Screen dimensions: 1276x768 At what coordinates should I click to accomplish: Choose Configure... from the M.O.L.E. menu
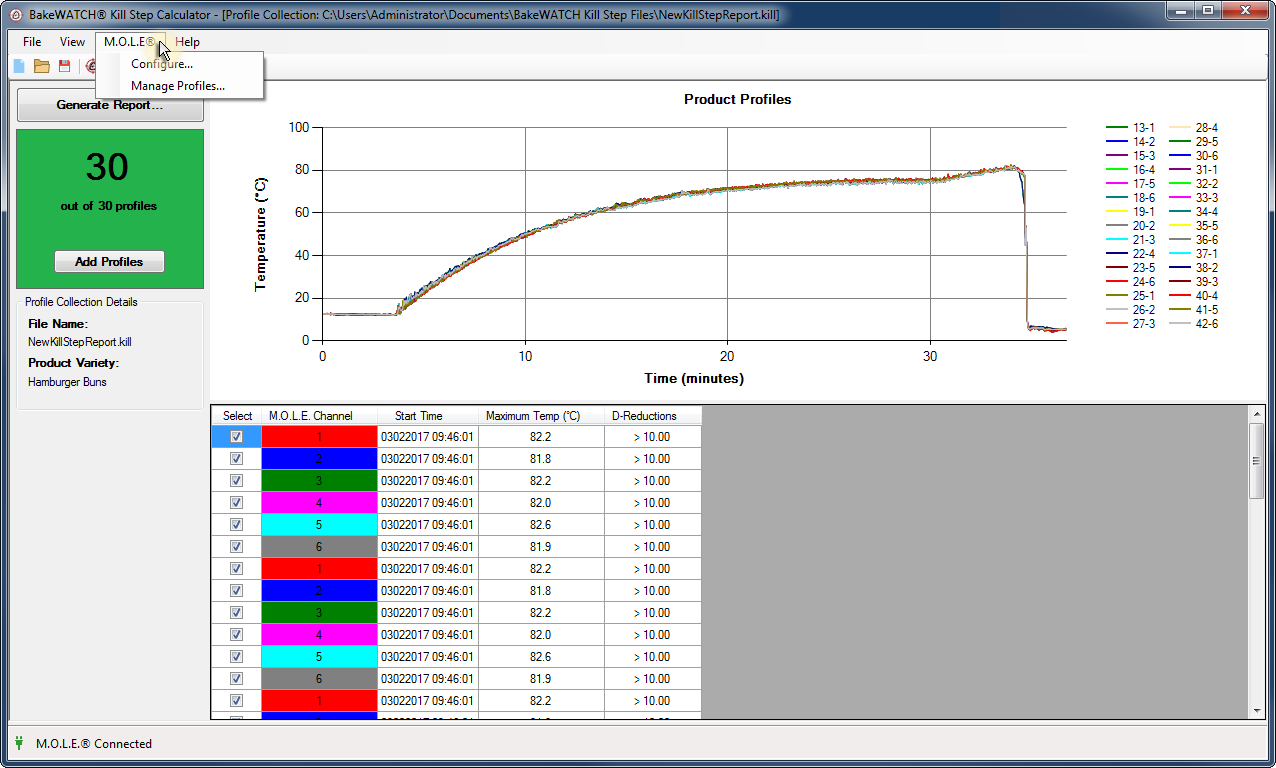click(x=162, y=64)
